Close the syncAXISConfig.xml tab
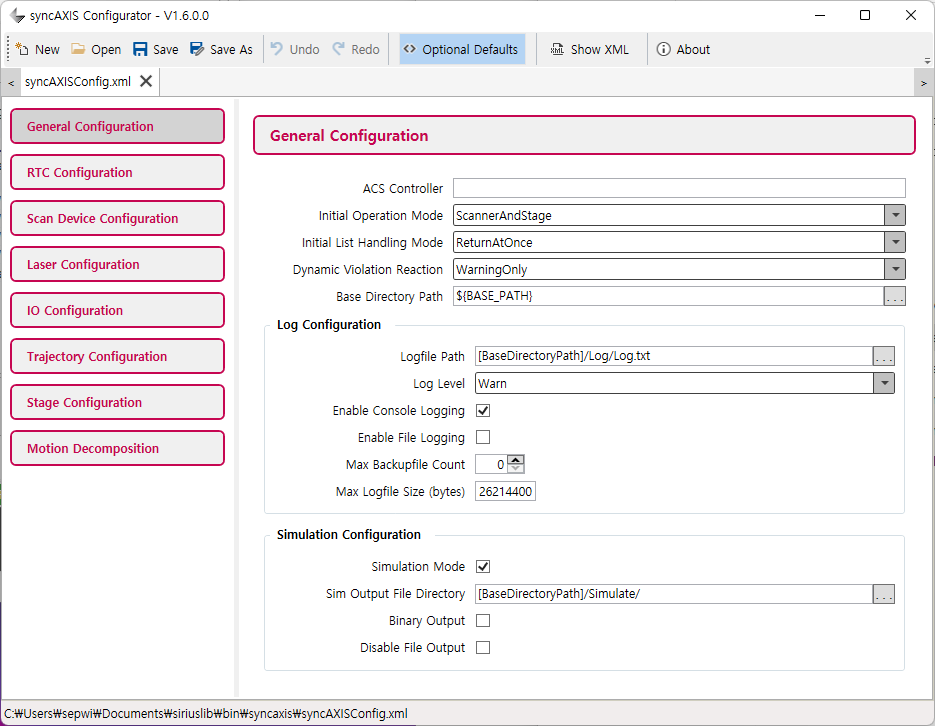 [146, 81]
